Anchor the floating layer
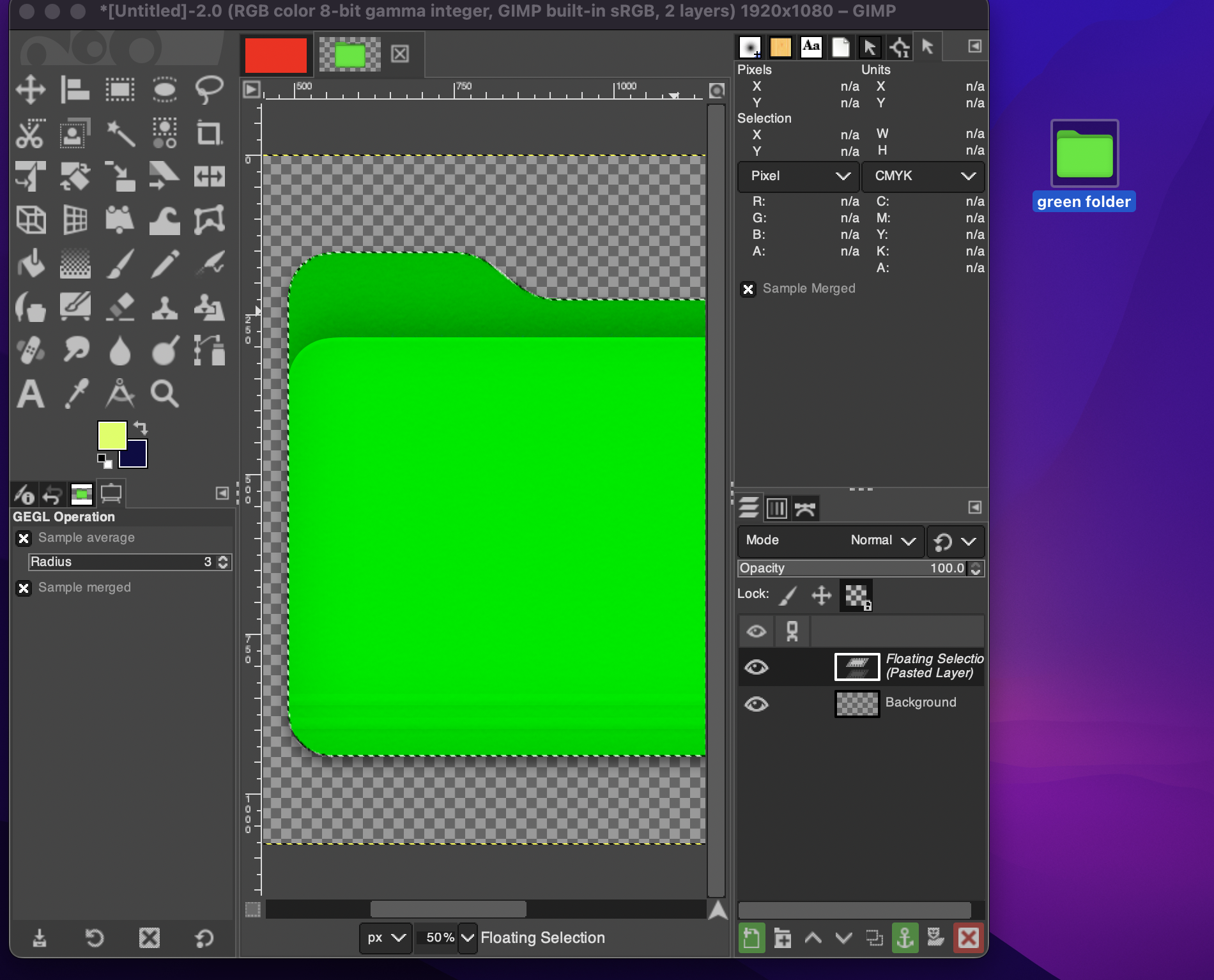The height and width of the screenshot is (980, 1214). 905,938
